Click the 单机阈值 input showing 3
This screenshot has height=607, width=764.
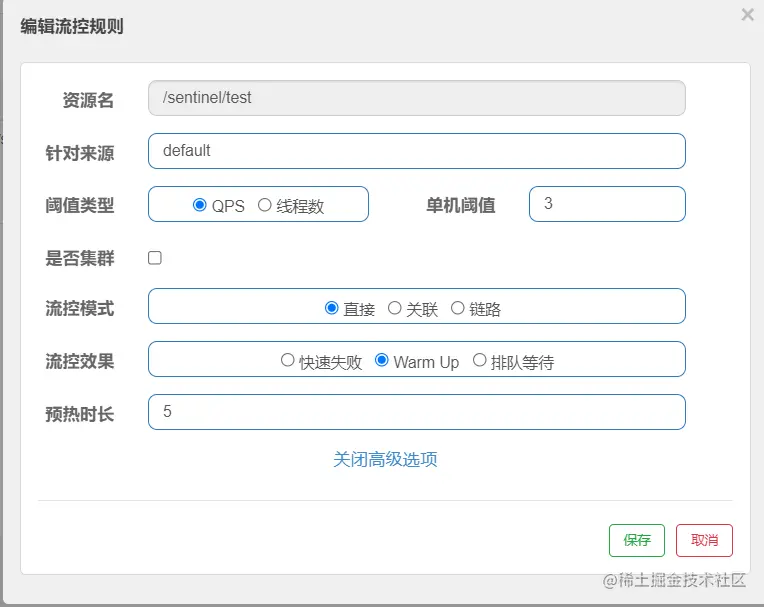pos(607,204)
